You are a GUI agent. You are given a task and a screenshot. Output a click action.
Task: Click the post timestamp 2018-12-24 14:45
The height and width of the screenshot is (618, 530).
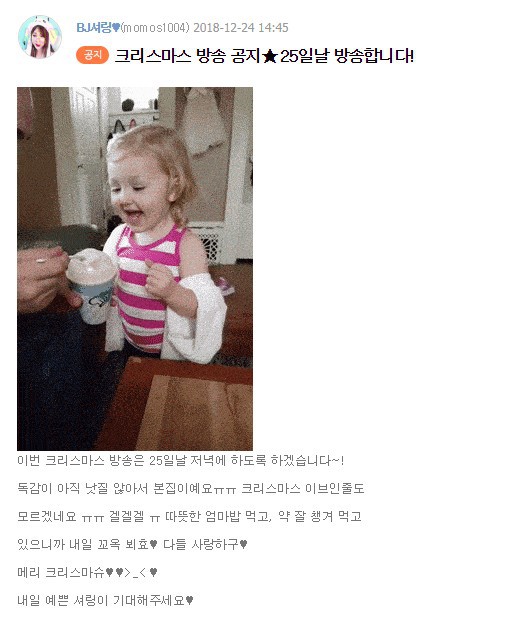241,28
